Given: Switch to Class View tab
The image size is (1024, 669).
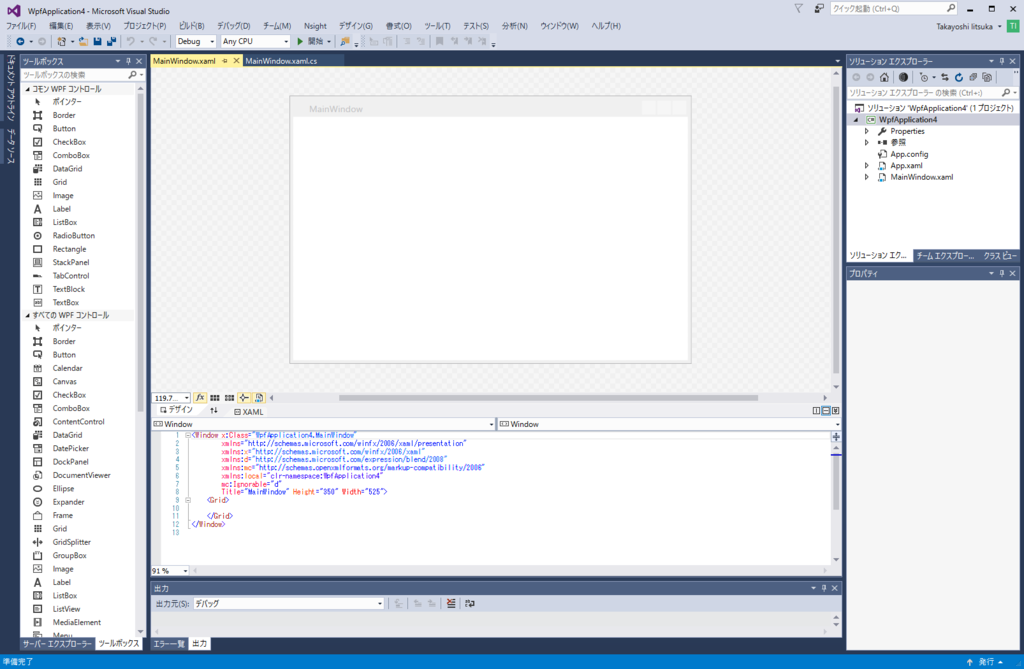Looking at the screenshot, I should (1000, 255).
